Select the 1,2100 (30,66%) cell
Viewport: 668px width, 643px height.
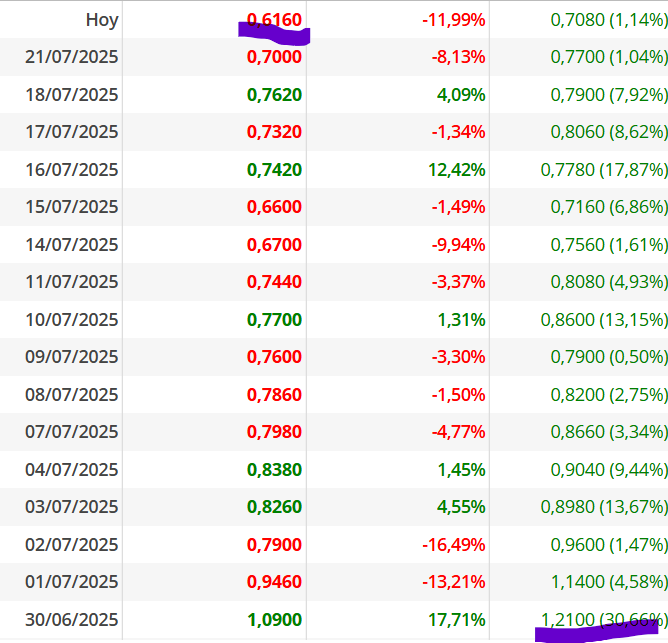pyautogui.click(x=604, y=620)
